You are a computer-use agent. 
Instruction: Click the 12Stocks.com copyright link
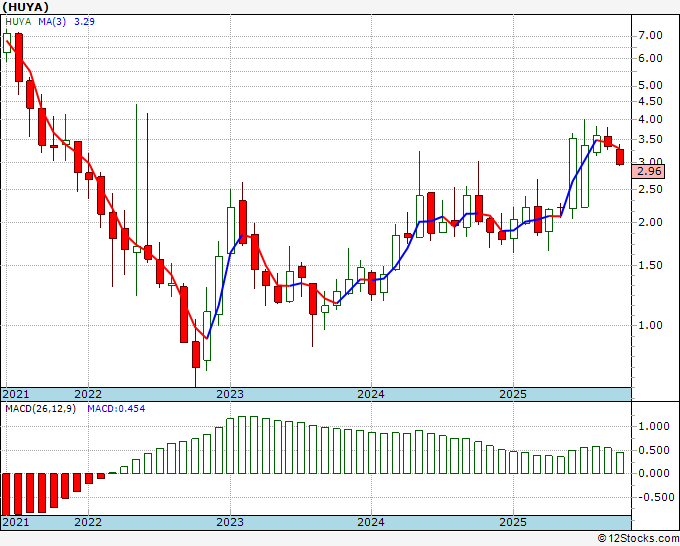coord(638,539)
